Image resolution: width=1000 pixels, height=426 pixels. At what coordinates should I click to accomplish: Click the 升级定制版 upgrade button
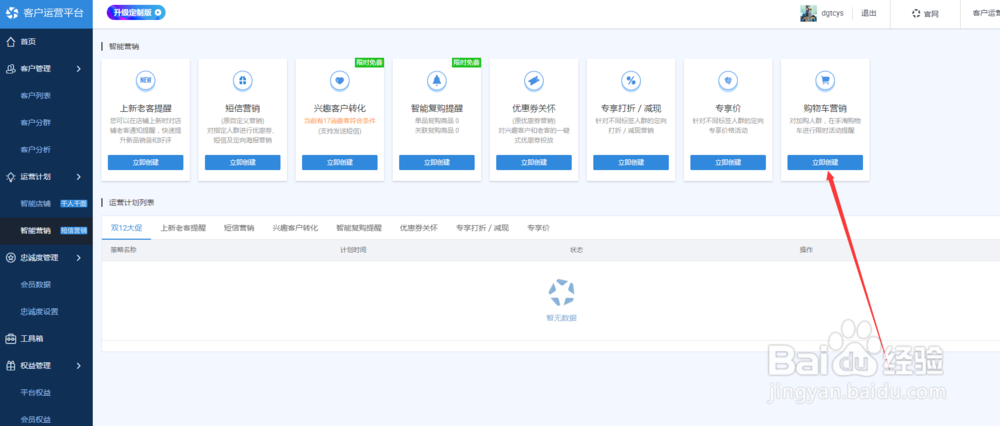pyautogui.click(x=136, y=12)
